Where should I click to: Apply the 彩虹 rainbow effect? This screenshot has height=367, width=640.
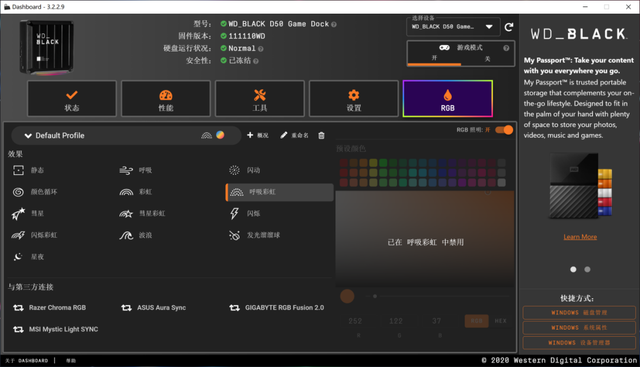136,192
